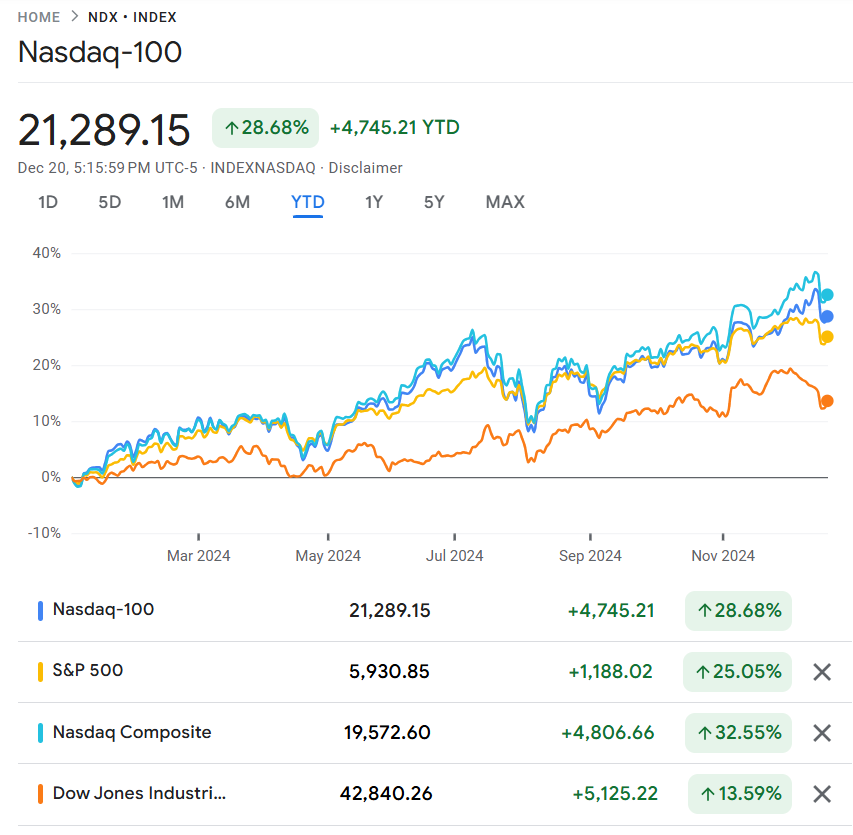Click the blue Nasdaq-100 color marker
Viewport: 853px width, 835px height.
pos(40,611)
